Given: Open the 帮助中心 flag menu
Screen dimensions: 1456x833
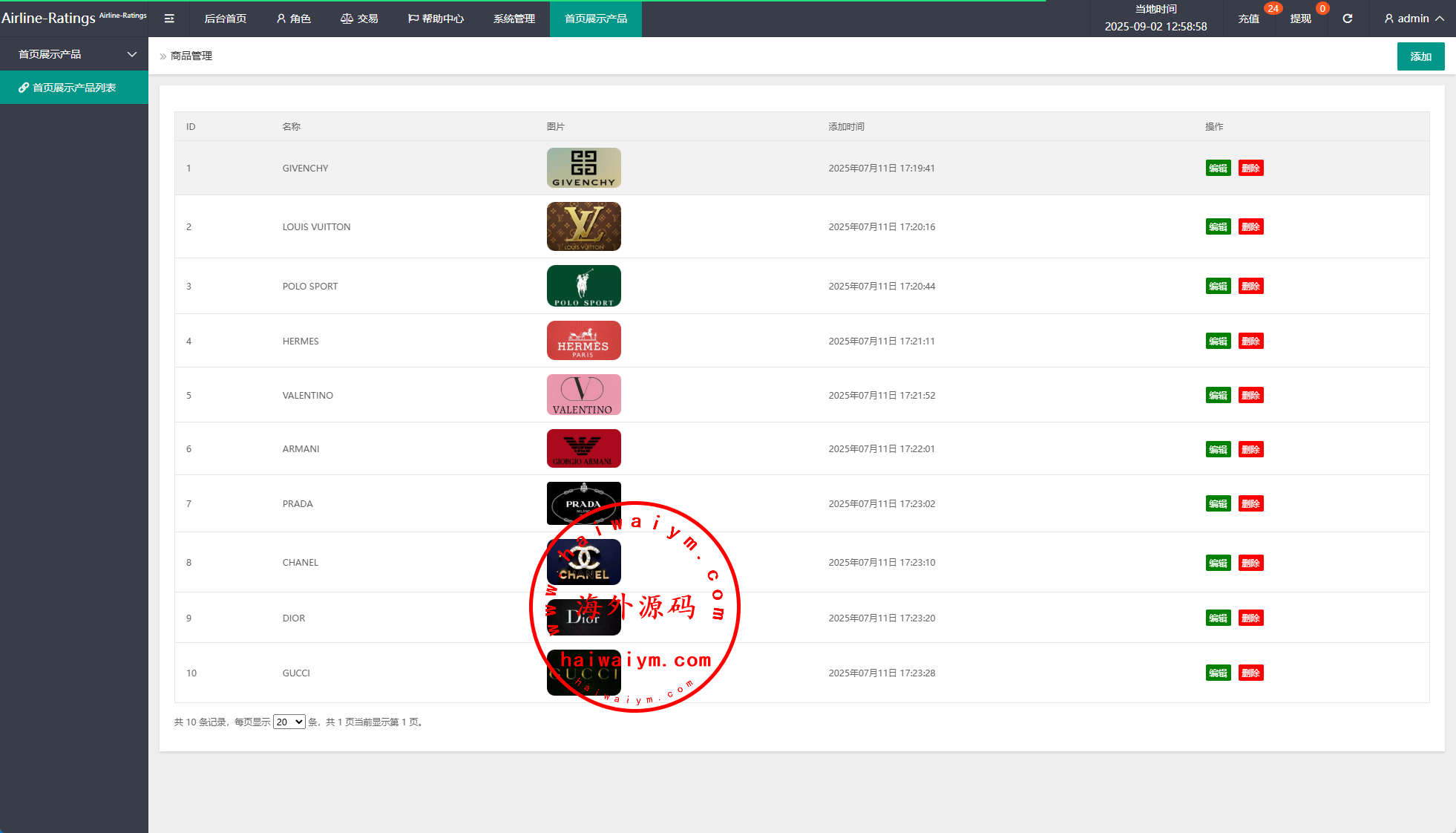Looking at the screenshot, I should [x=436, y=19].
